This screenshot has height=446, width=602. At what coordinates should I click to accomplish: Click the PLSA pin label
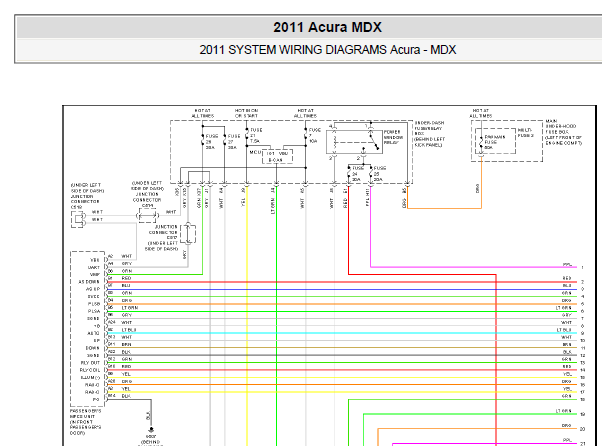click(x=94, y=311)
